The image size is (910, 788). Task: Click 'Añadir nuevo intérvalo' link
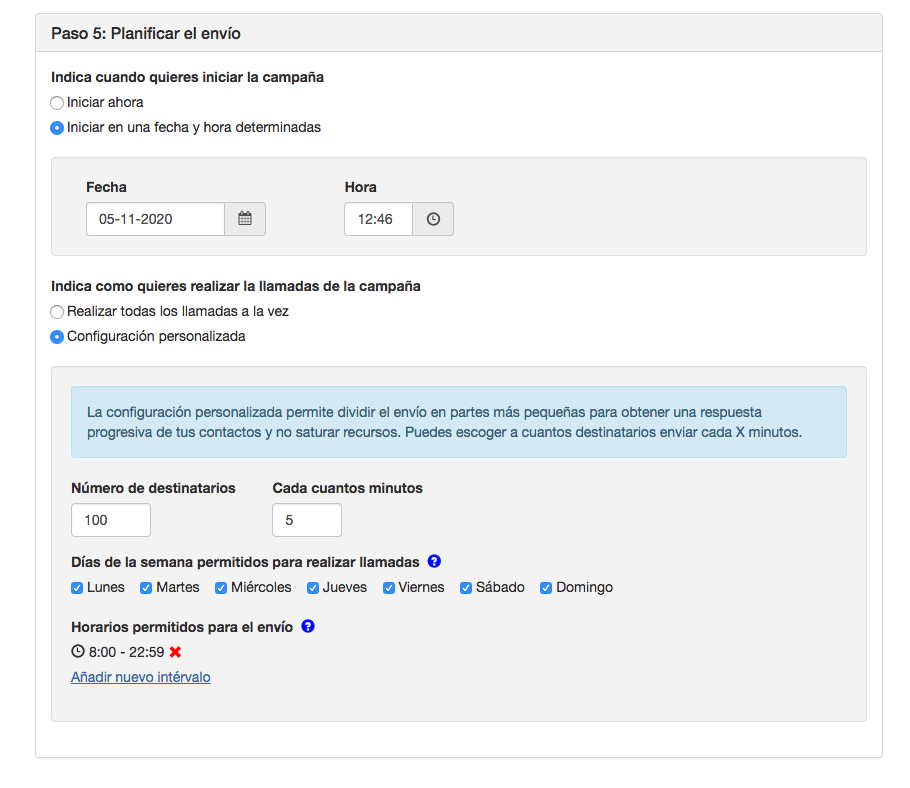(x=140, y=677)
